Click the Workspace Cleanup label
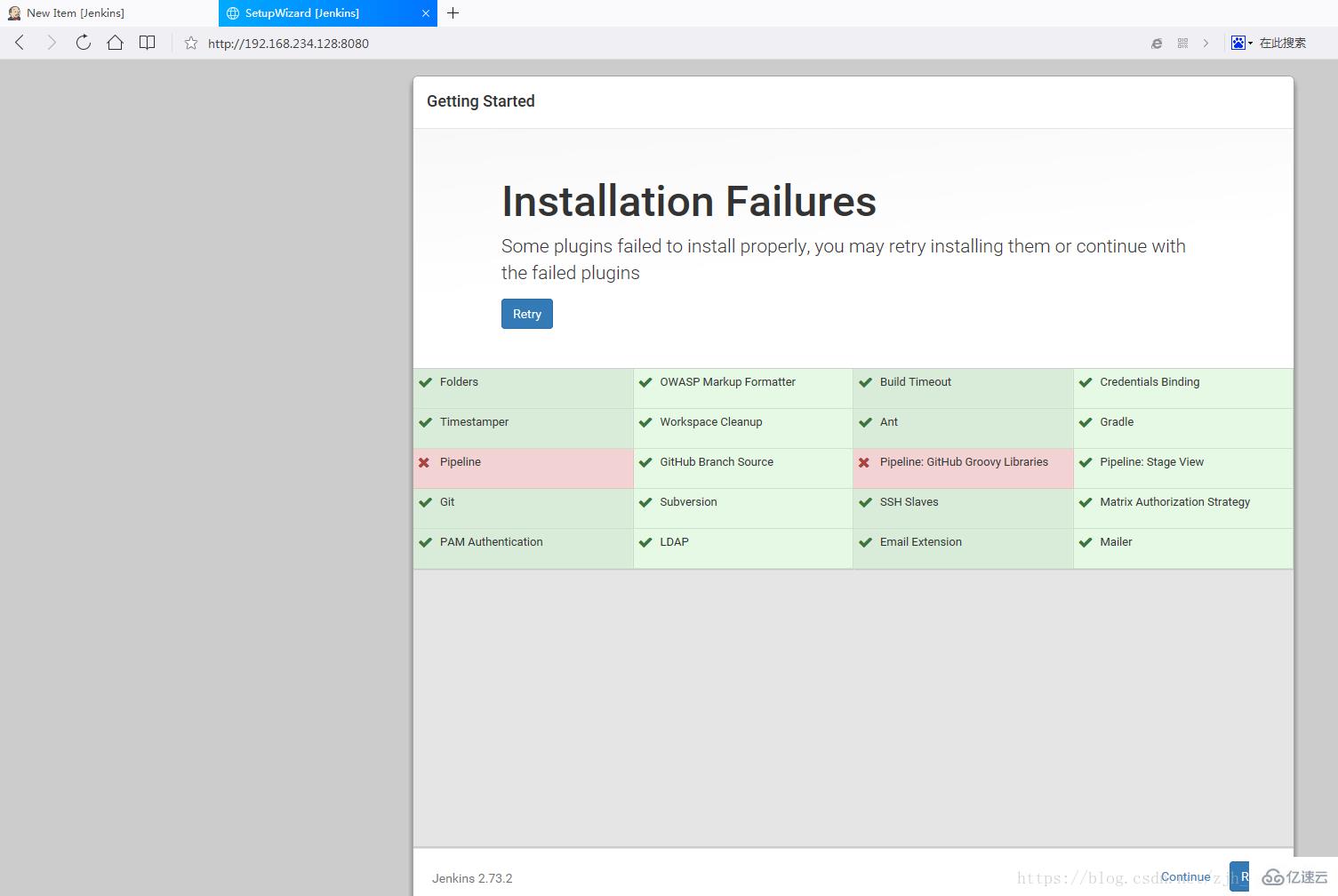This screenshot has width=1338, height=896. tap(711, 422)
